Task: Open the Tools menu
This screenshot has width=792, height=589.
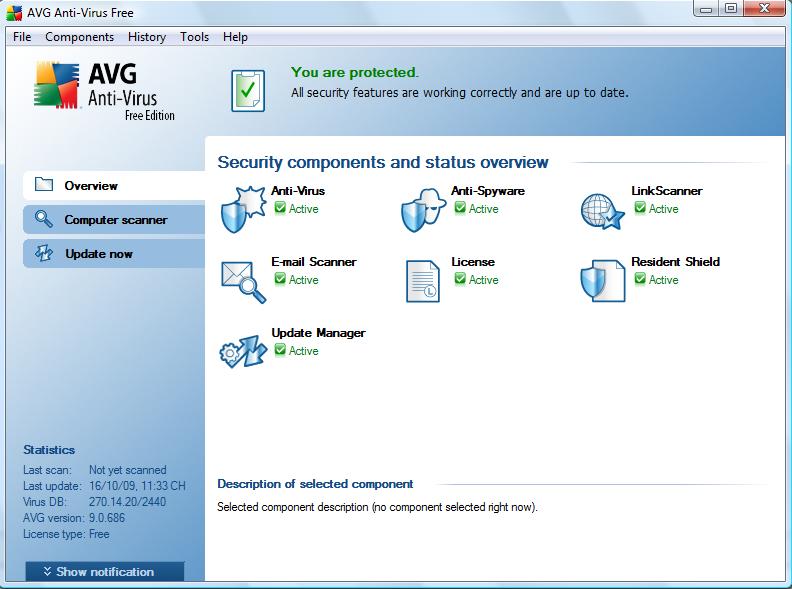Action: click(x=194, y=37)
